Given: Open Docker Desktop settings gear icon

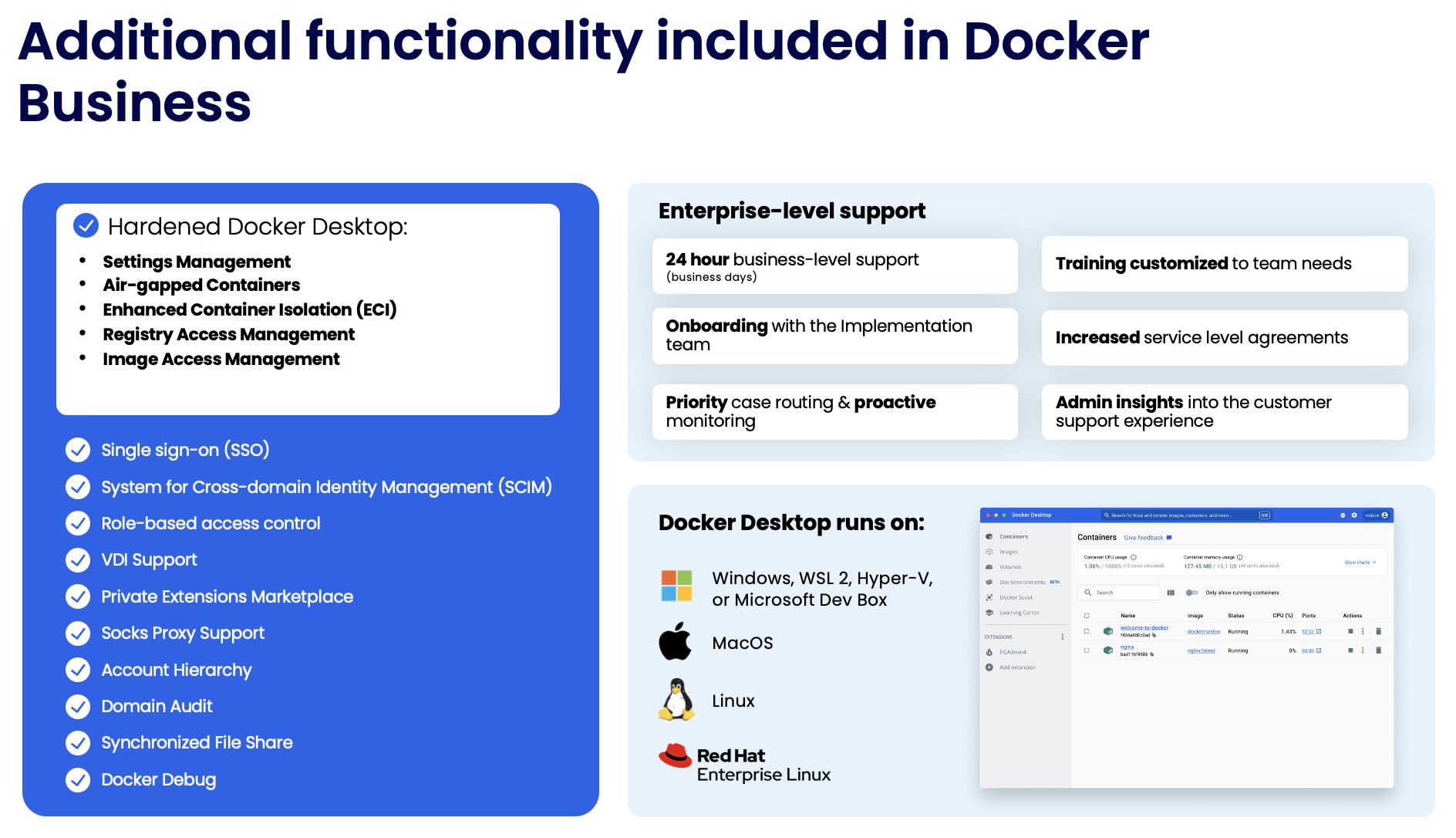Looking at the screenshot, I should [x=1354, y=515].
